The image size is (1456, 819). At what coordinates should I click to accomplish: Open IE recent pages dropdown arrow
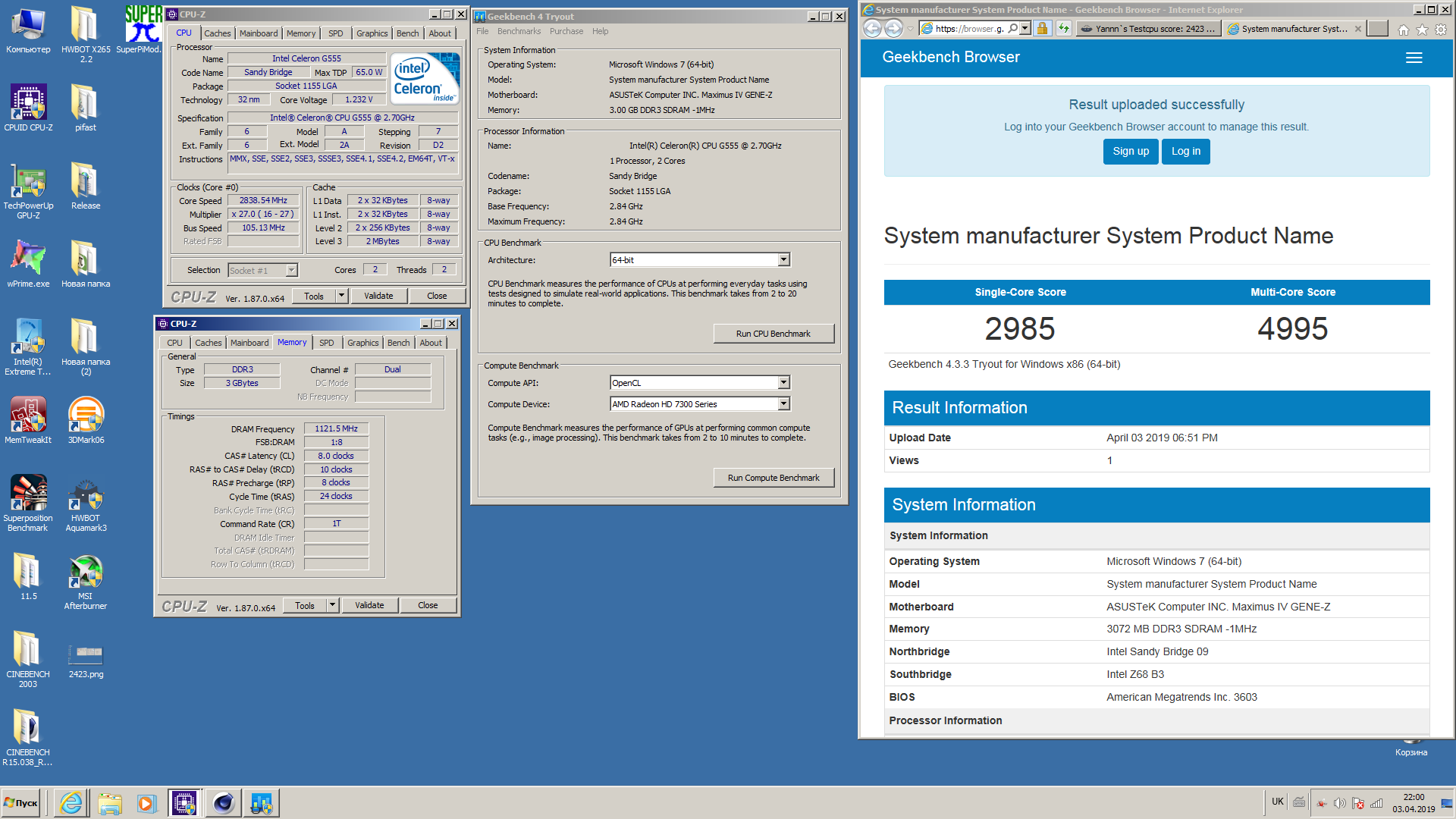pyautogui.click(x=911, y=29)
